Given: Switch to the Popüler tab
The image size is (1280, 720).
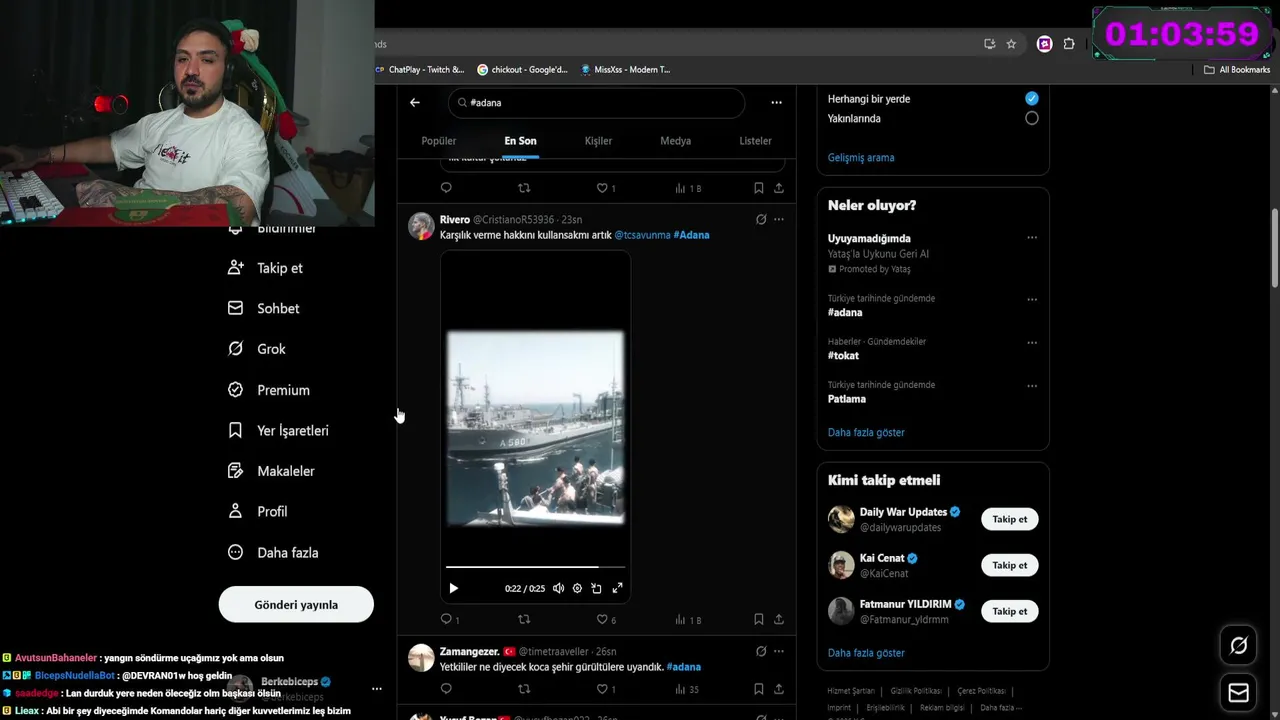Looking at the screenshot, I should point(439,141).
